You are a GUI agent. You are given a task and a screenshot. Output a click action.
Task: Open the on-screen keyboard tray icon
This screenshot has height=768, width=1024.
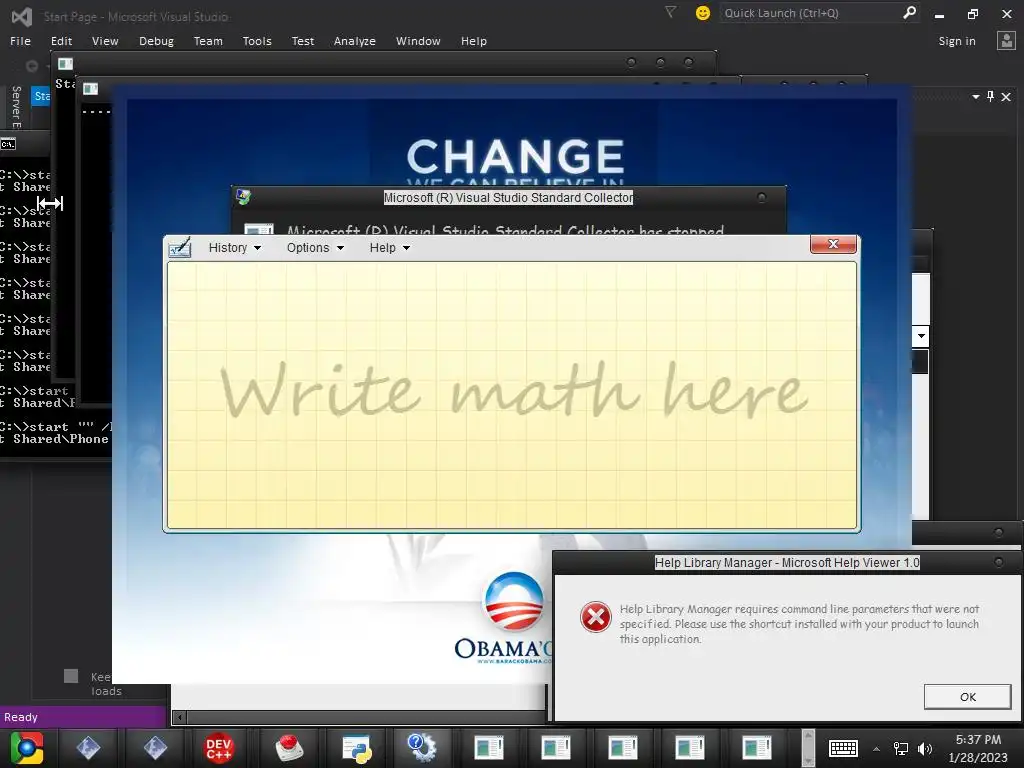pyautogui.click(x=843, y=748)
